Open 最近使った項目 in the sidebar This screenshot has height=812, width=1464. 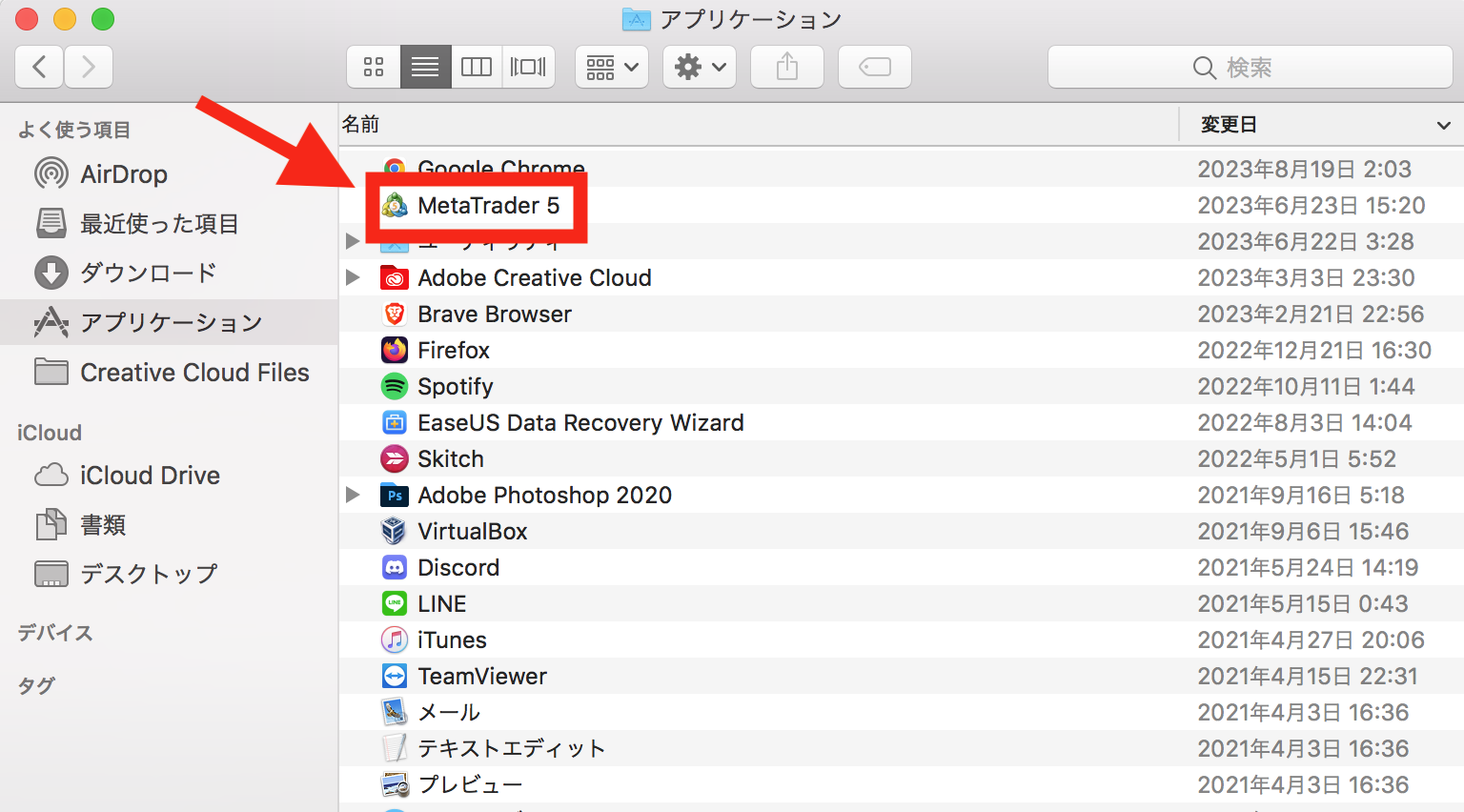[169, 223]
